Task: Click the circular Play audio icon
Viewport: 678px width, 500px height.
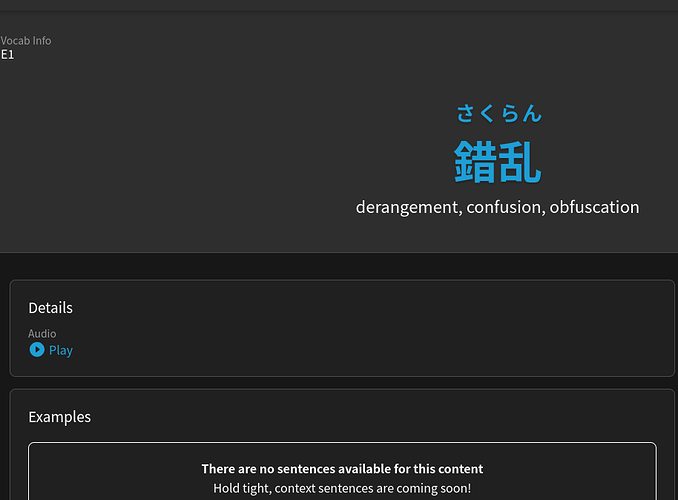Action: pyautogui.click(x=37, y=350)
